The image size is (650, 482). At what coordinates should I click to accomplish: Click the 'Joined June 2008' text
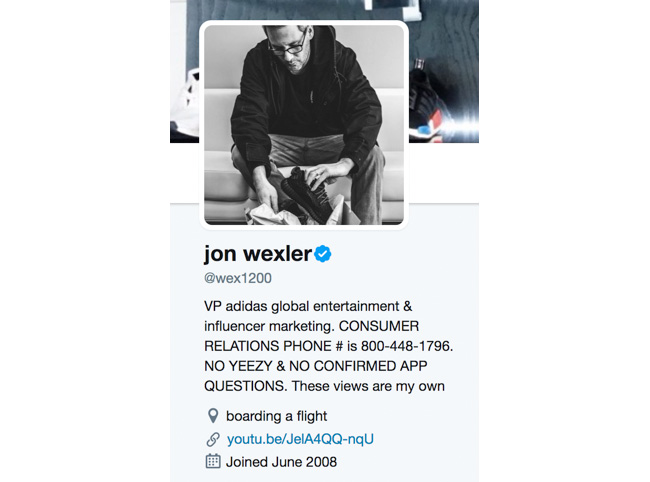tap(281, 462)
